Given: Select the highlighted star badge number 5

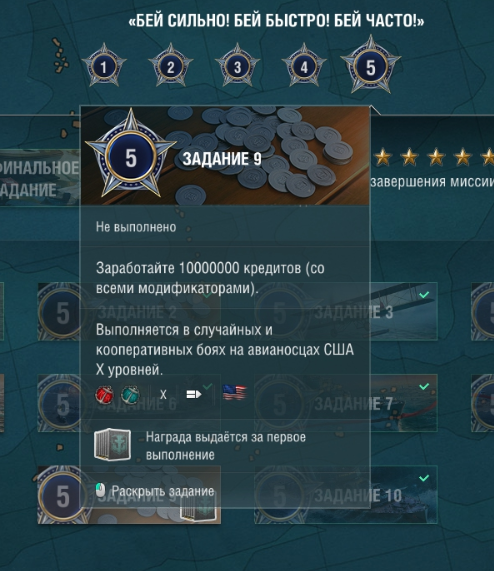Looking at the screenshot, I should point(371,65).
